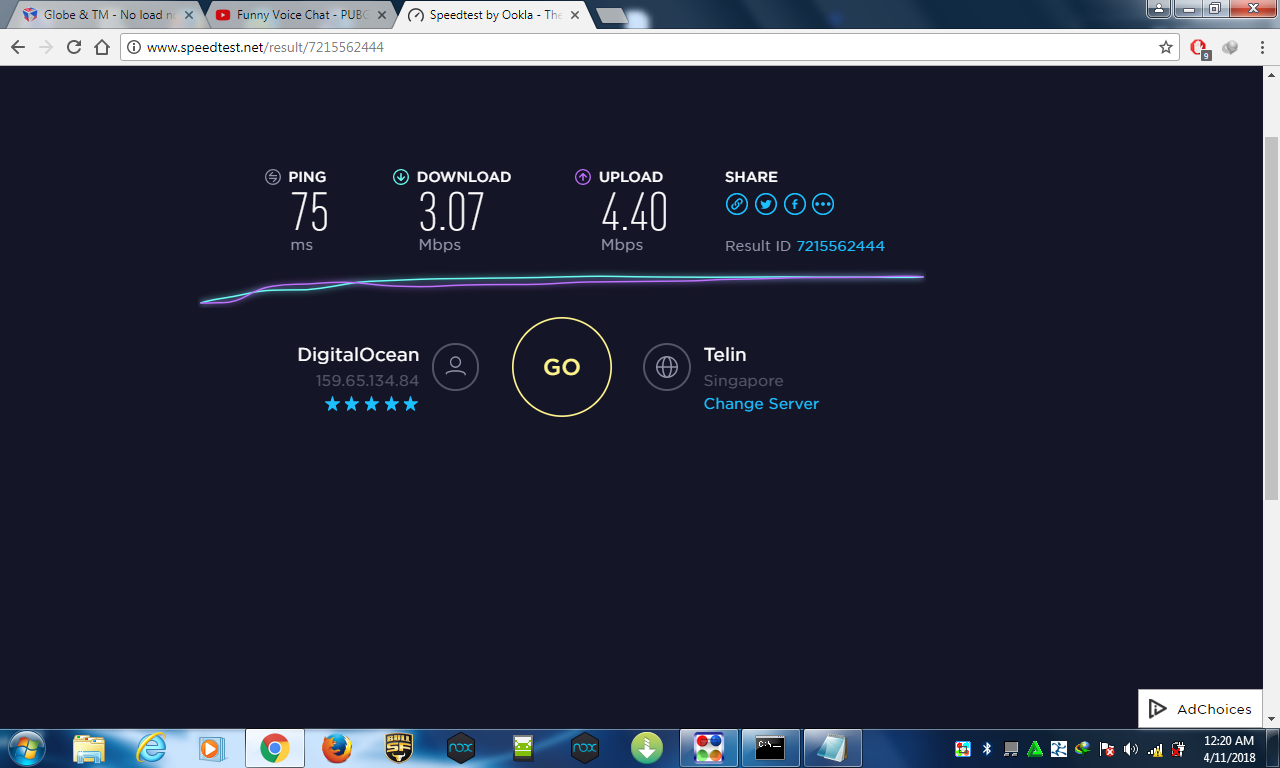The height and width of the screenshot is (768, 1280).
Task: Click the Change Server link
Action: pyautogui.click(x=761, y=404)
